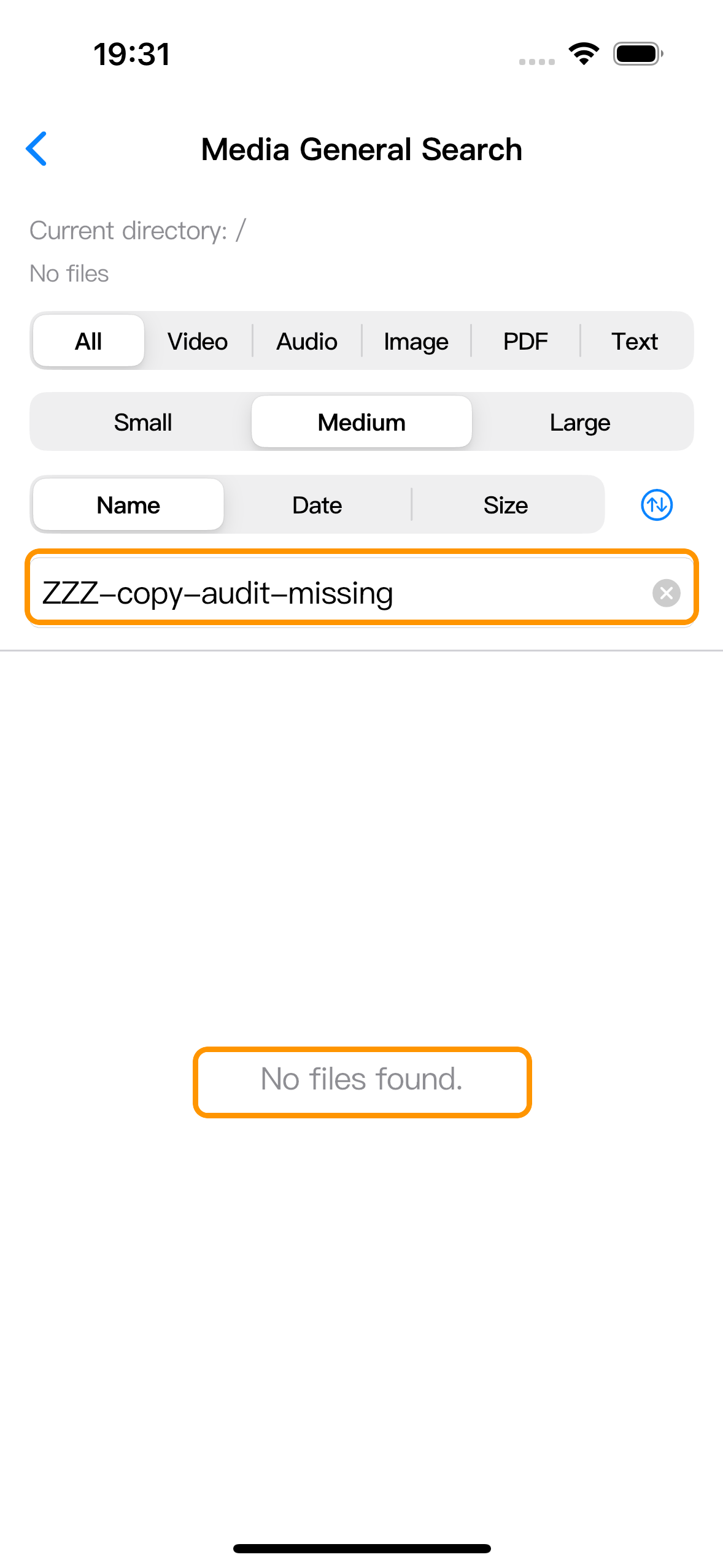Tap the blue back arrow

(37, 149)
